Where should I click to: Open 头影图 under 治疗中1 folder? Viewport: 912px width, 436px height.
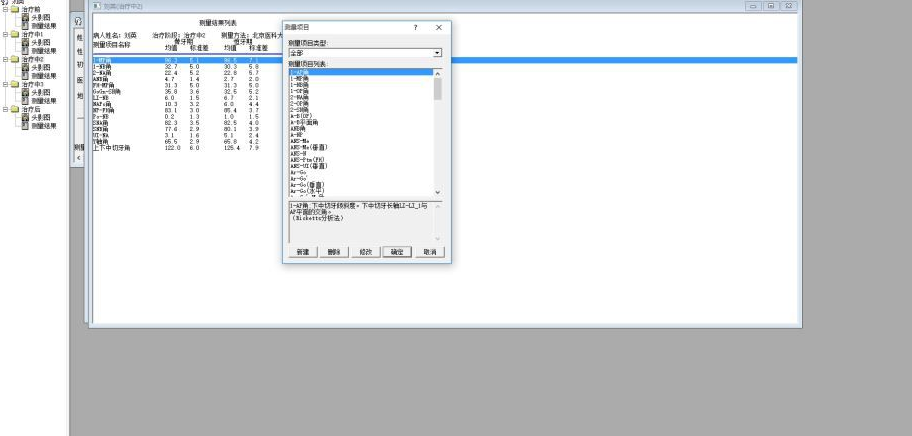[40, 42]
